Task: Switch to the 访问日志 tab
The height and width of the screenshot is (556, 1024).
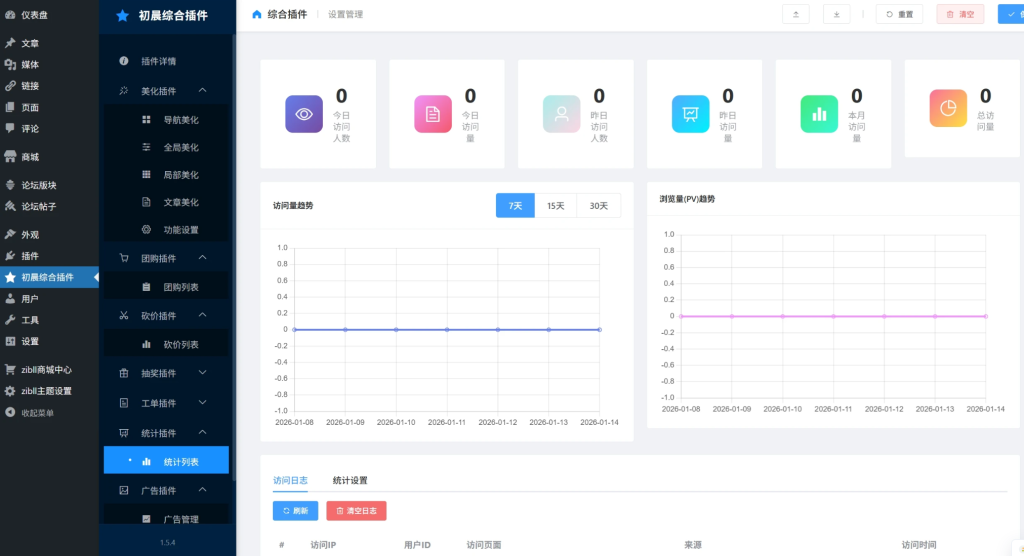Action: pyautogui.click(x=290, y=480)
